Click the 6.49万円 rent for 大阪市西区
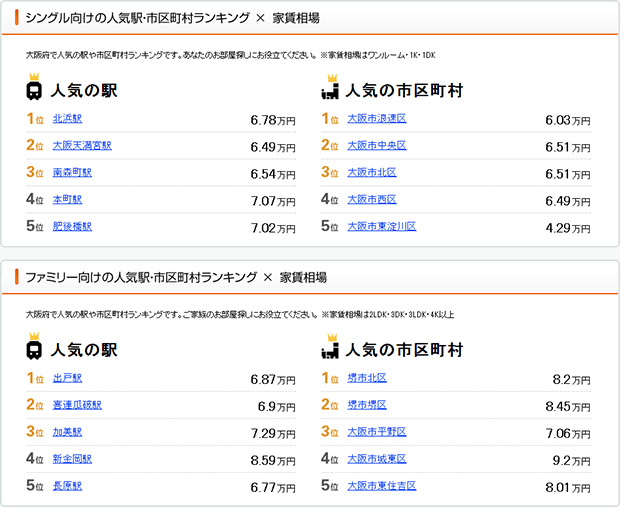This screenshot has height=507, width=620. [568, 201]
